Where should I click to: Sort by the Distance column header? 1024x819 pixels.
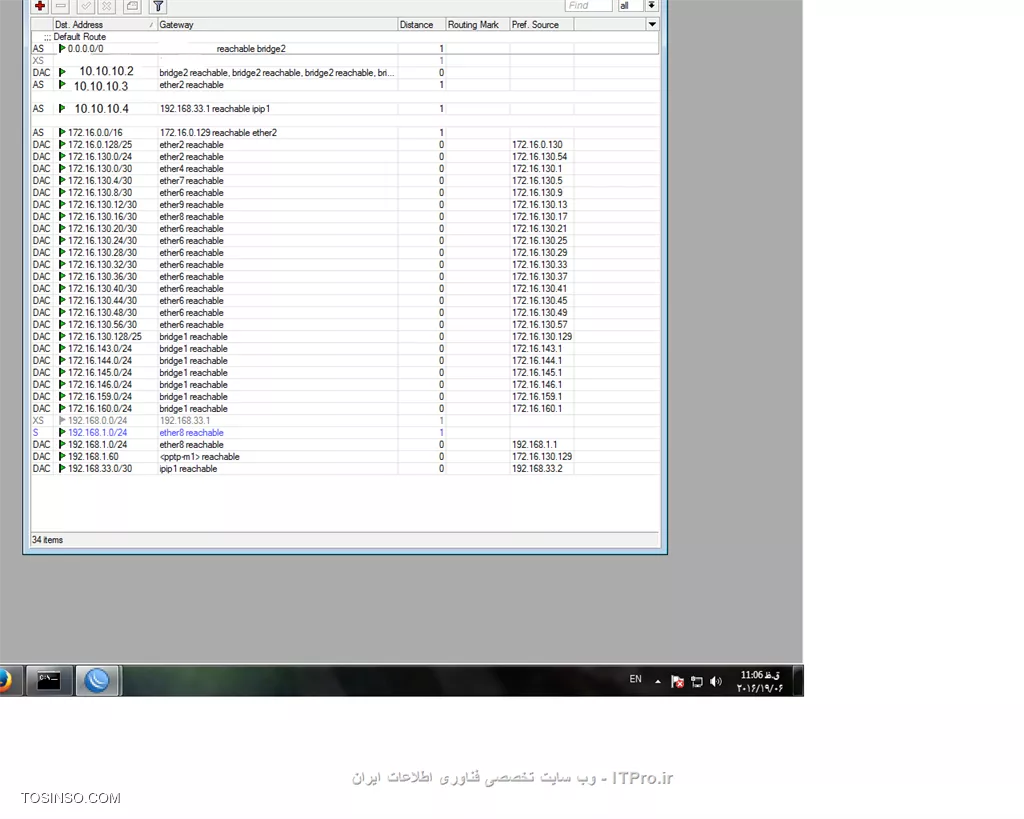[421, 24]
